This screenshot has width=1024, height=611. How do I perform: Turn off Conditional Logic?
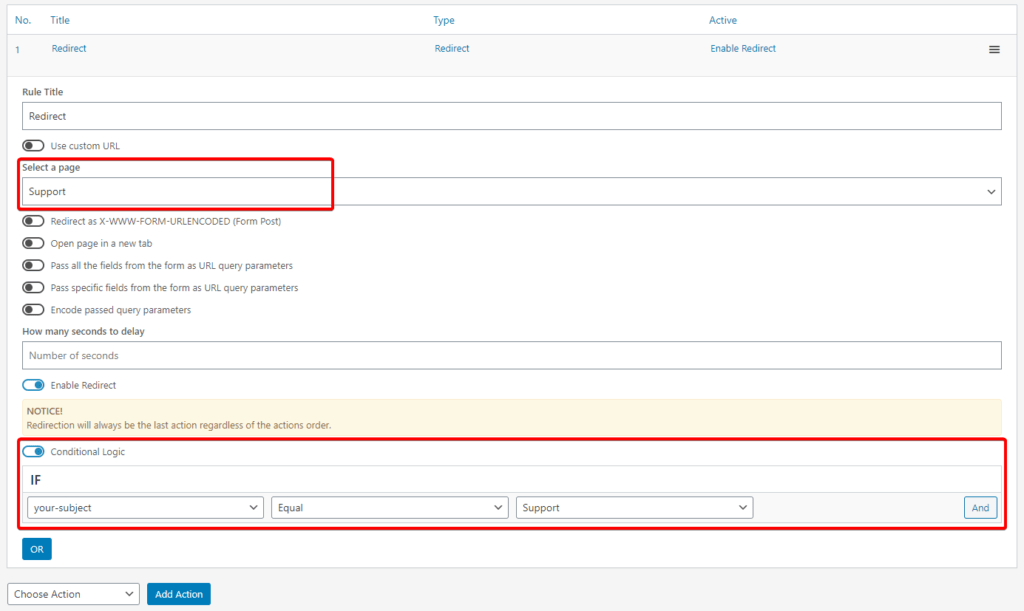pos(33,451)
